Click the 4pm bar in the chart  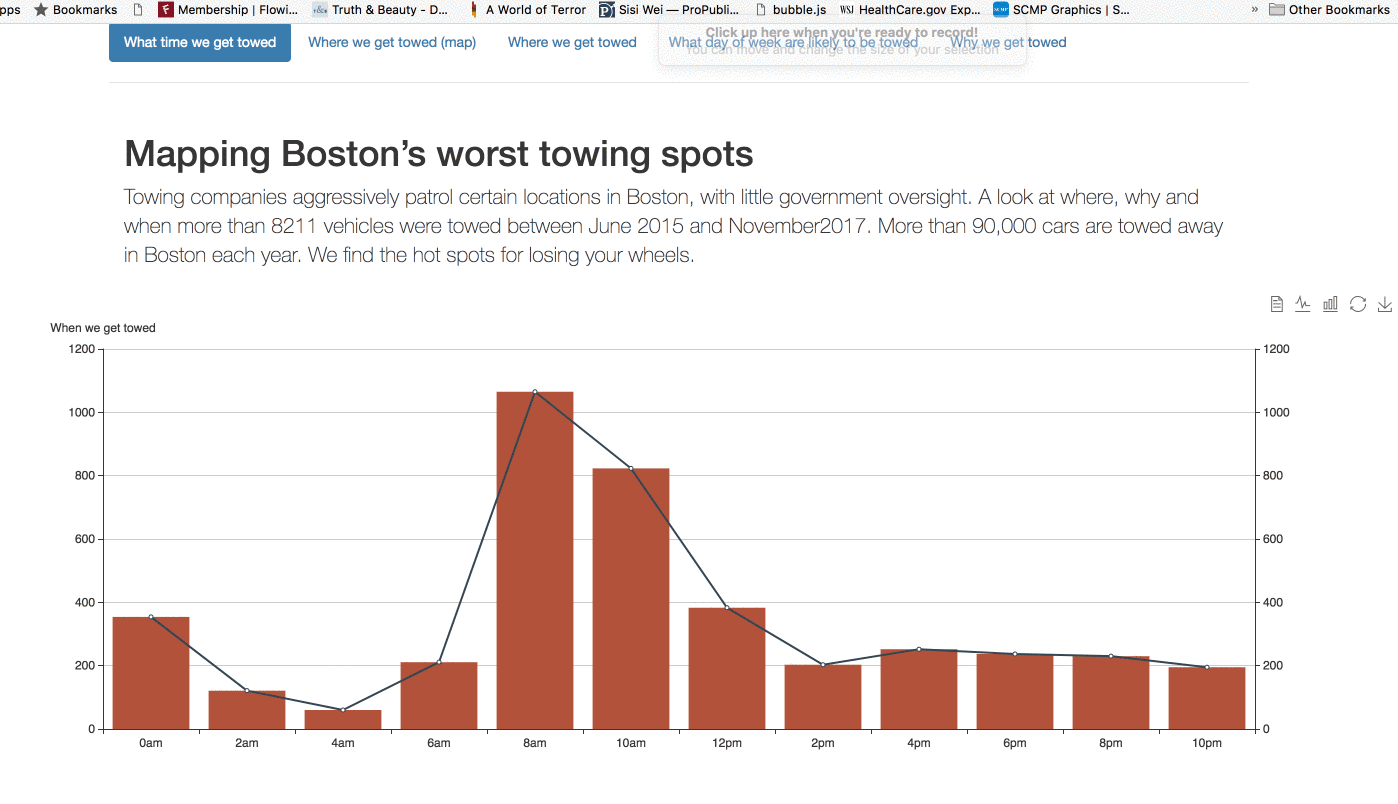[919, 689]
